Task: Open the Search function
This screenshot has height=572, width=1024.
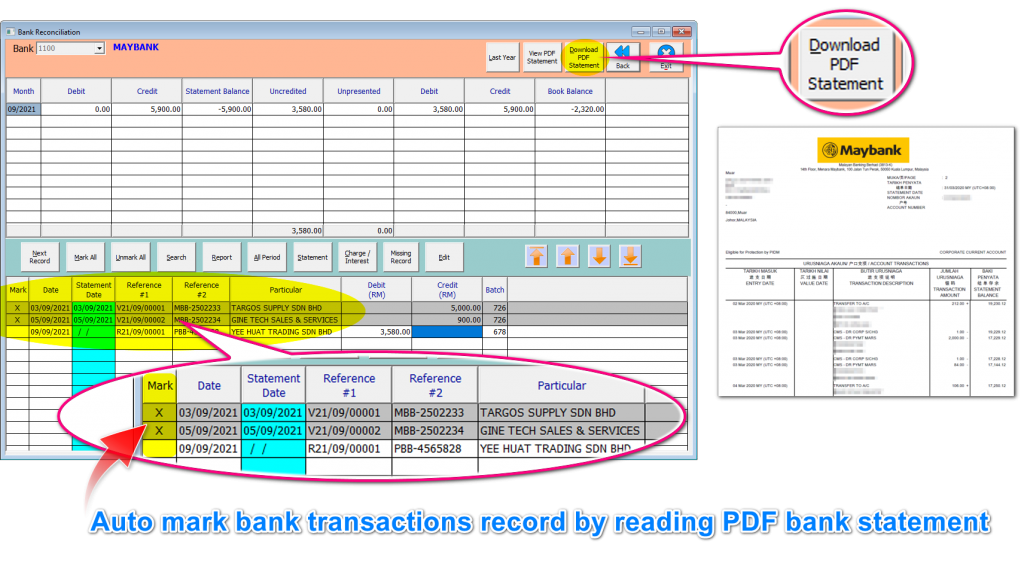Action: 176,257
